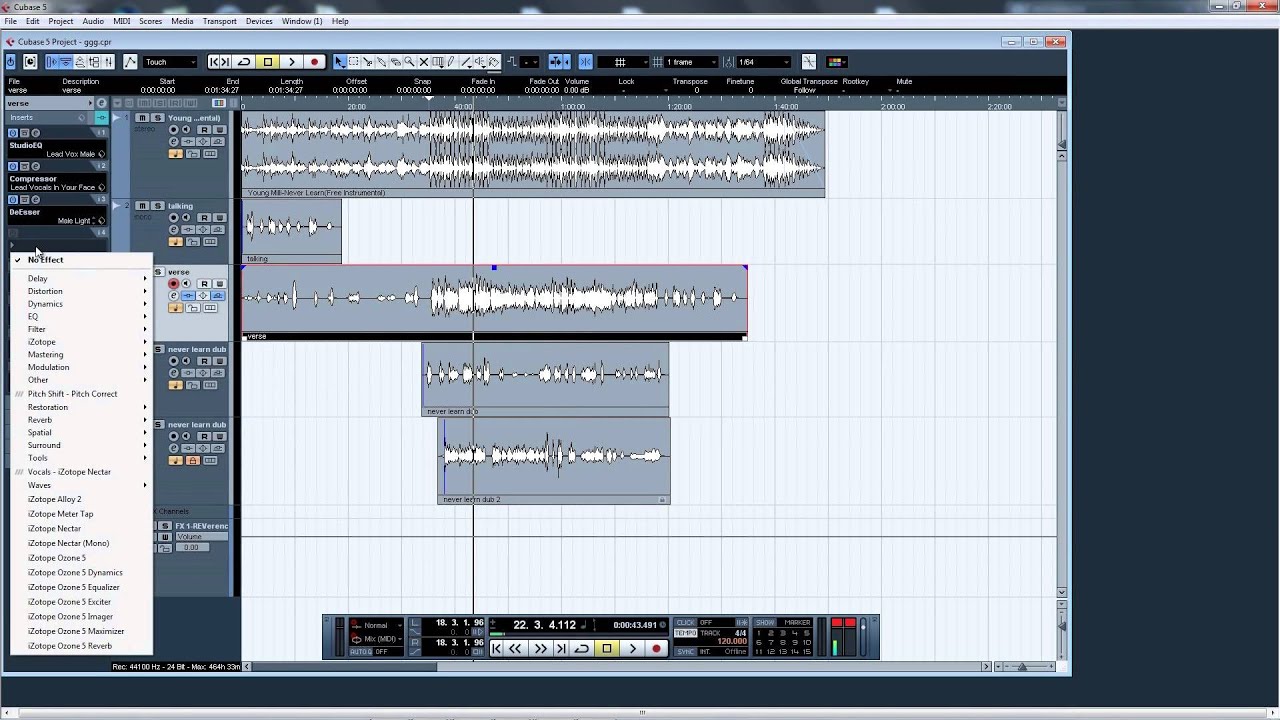Click the horizontal zoom slider at bottom right
The image size is (1280, 720).
pyautogui.click(x=1022, y=666)
